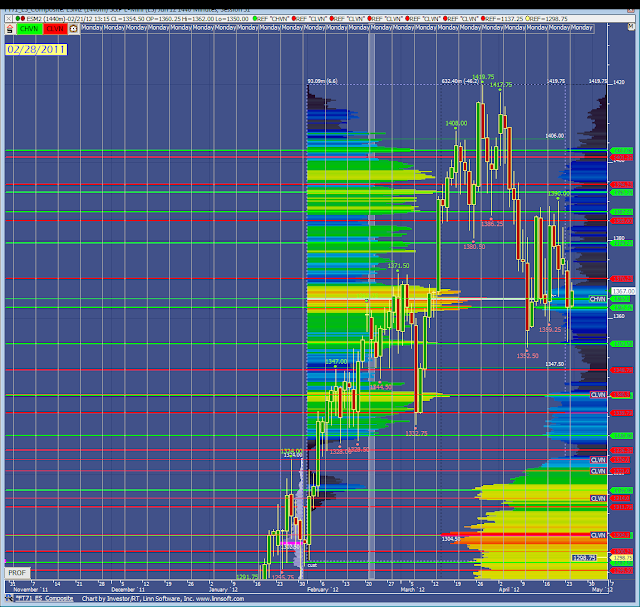Click the 93.09m volume label

[322, 81]
